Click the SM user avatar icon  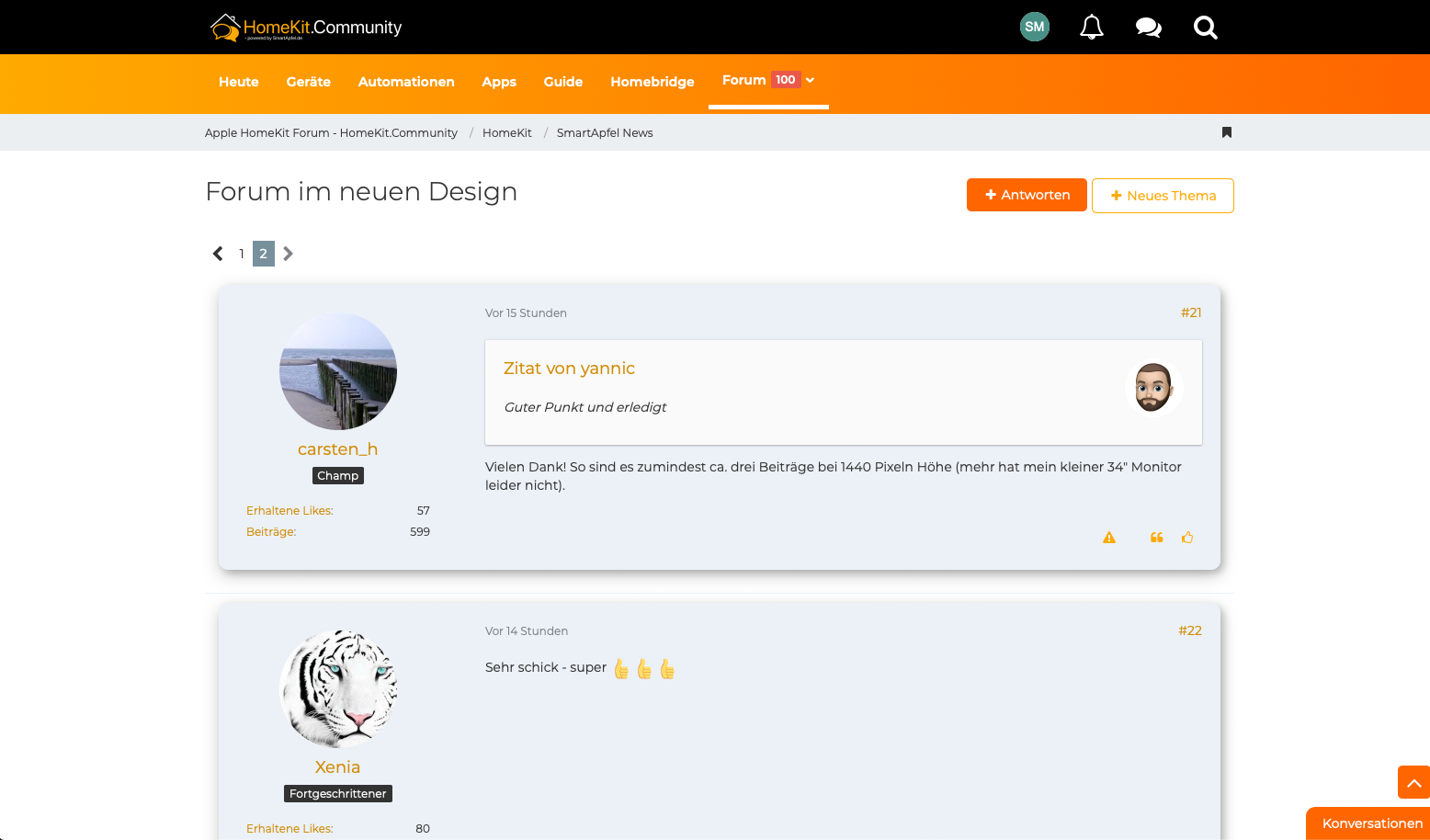click(x=1034, y=27)
